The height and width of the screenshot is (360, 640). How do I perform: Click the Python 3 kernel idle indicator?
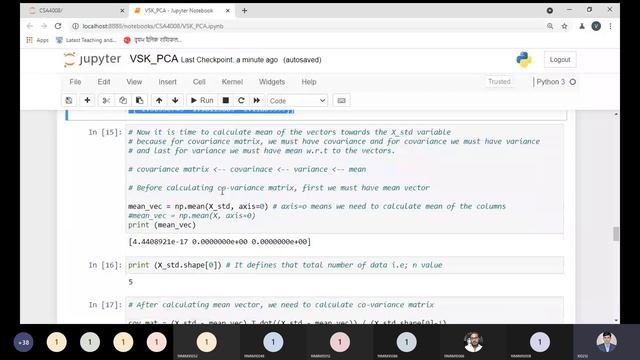(x=573, y=82)
